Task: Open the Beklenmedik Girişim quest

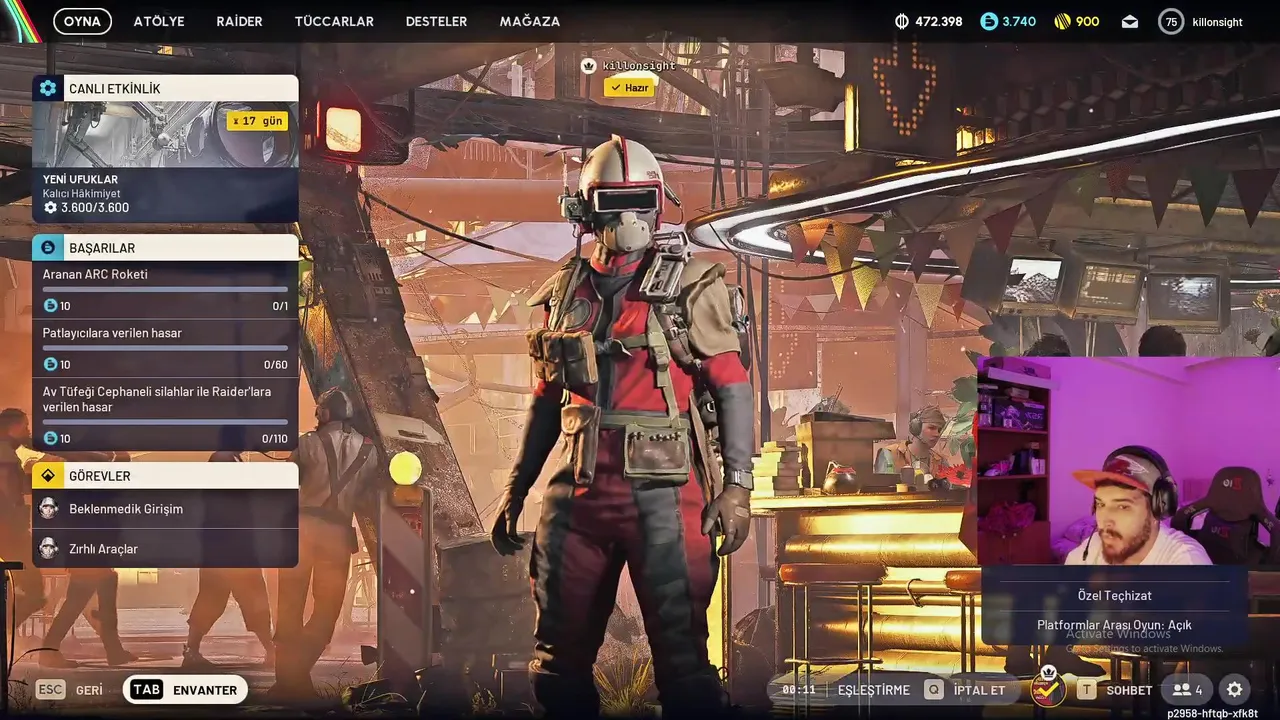Action: [165, 509]
